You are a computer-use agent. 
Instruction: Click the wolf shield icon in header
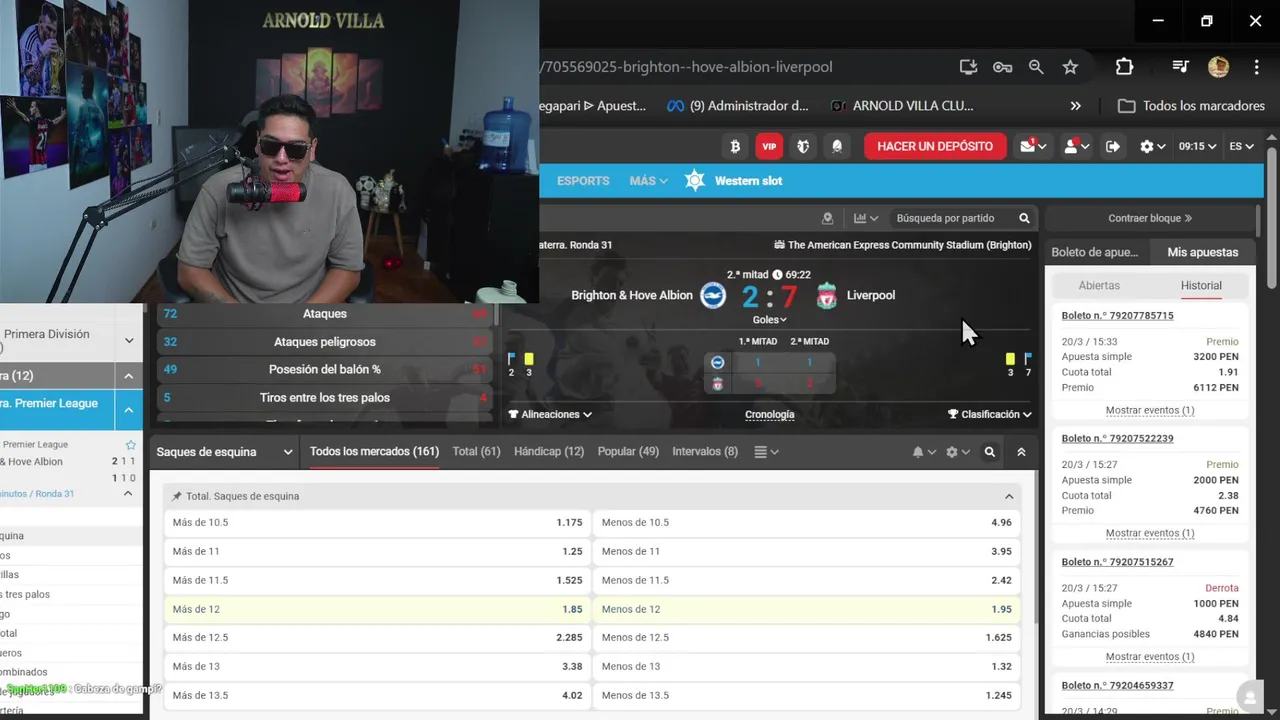[x=803, y=146]
